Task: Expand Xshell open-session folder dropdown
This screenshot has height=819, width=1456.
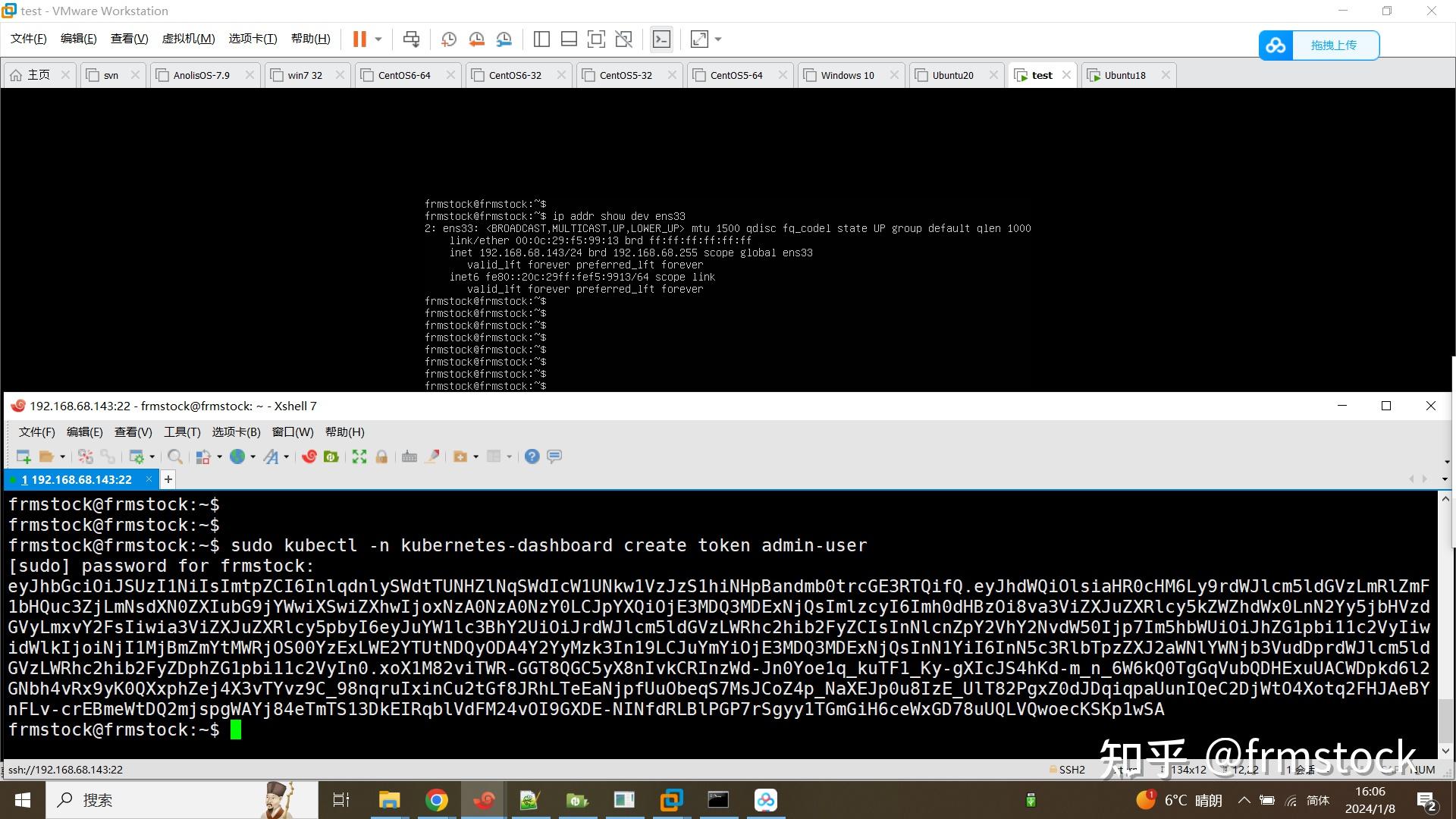Action: coord(62,457)
